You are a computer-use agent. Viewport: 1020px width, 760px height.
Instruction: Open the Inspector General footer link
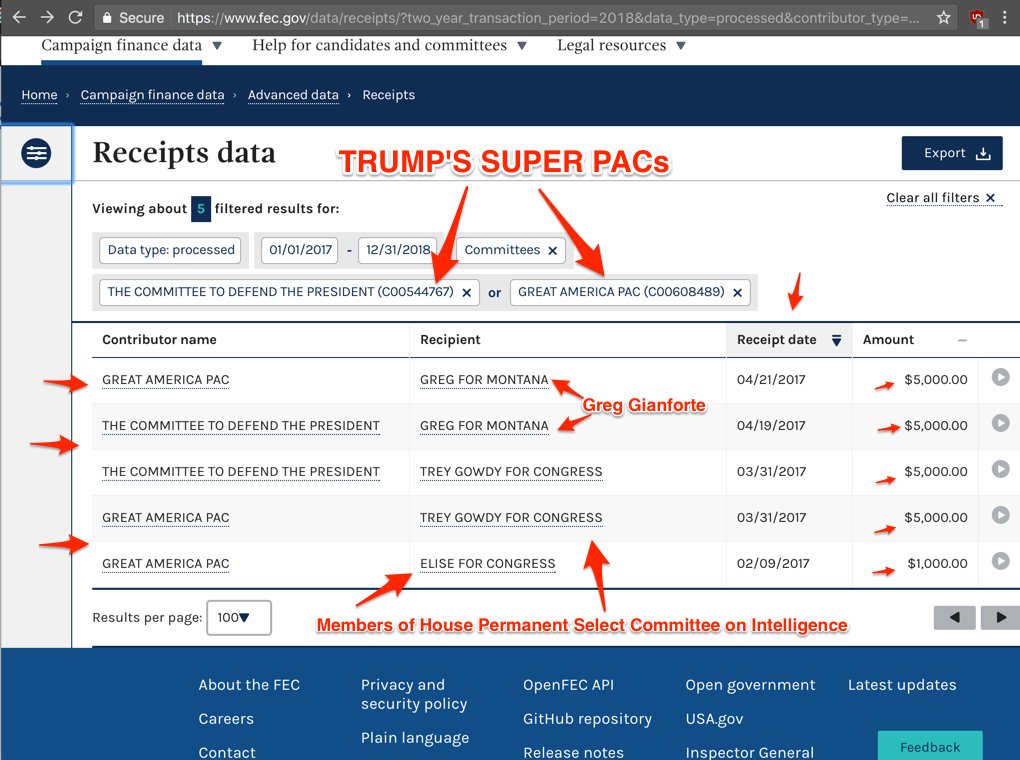(x=749, y=753)
